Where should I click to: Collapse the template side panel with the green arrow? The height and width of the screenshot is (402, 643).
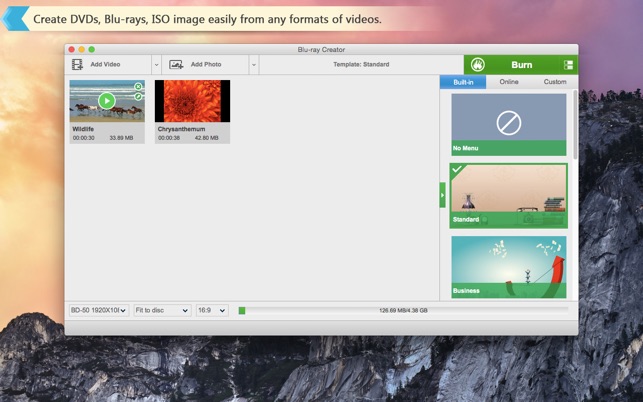pos(442,195)
